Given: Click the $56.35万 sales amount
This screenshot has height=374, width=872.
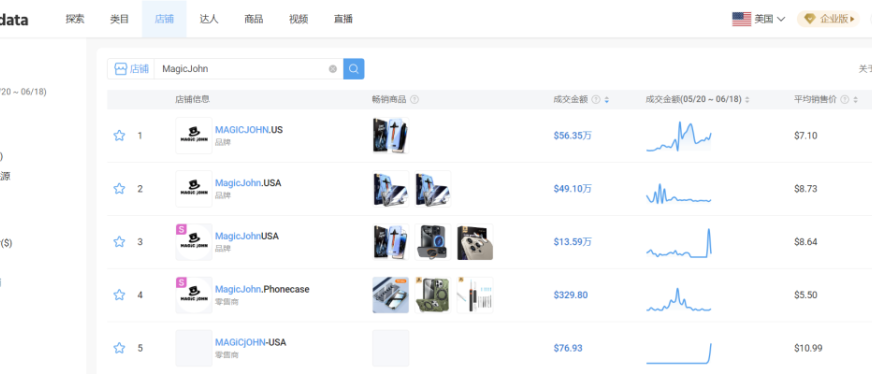Looking at the screenshot, I should tap(572, 136).
